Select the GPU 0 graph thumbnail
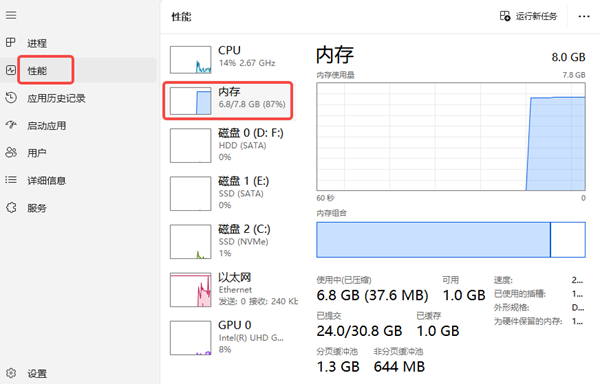Image resolution: width=600 pixels, height=384 pixels. [190, 338]
